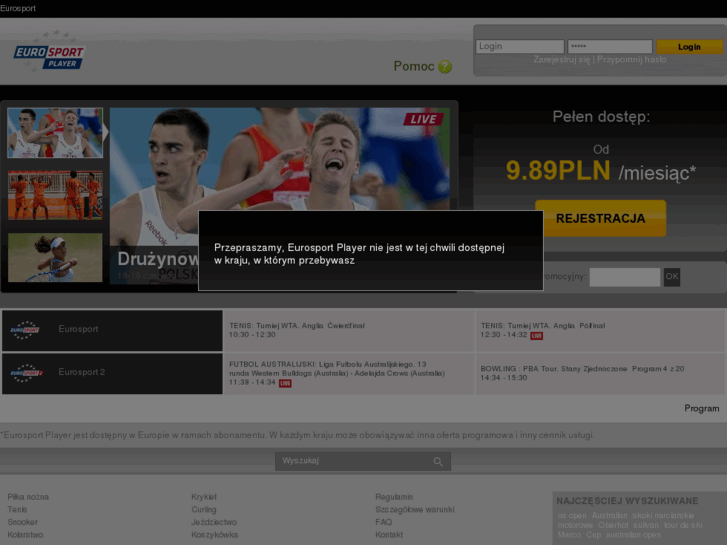
Task: Click the search magnifier icon
Action: tap(438, 462)
